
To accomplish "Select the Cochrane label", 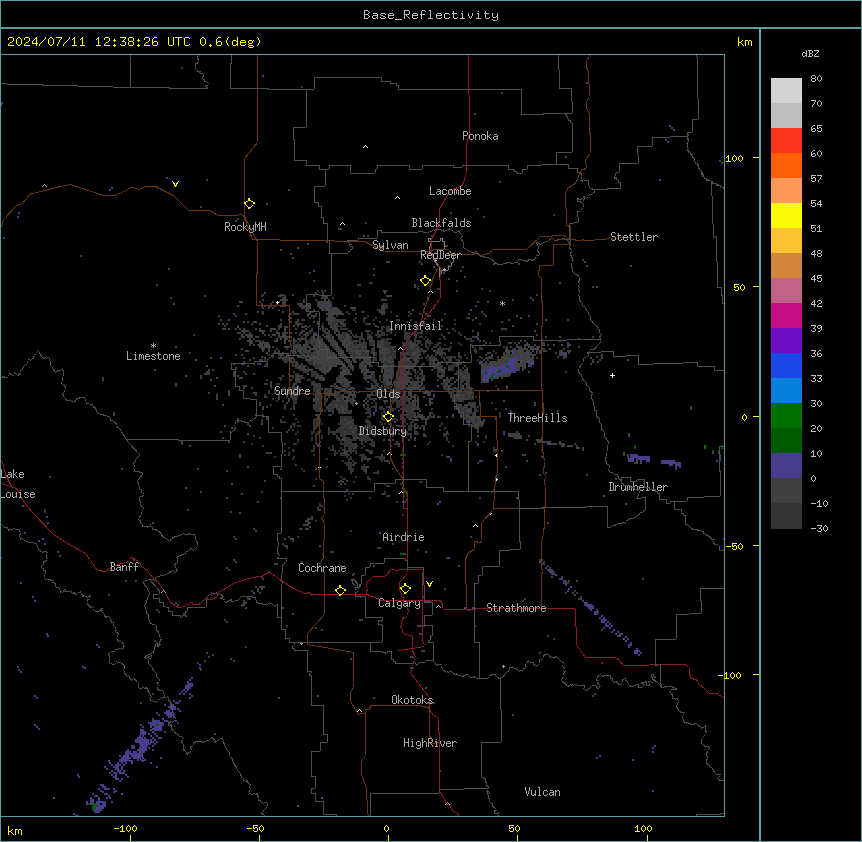I will click(322, 568).
